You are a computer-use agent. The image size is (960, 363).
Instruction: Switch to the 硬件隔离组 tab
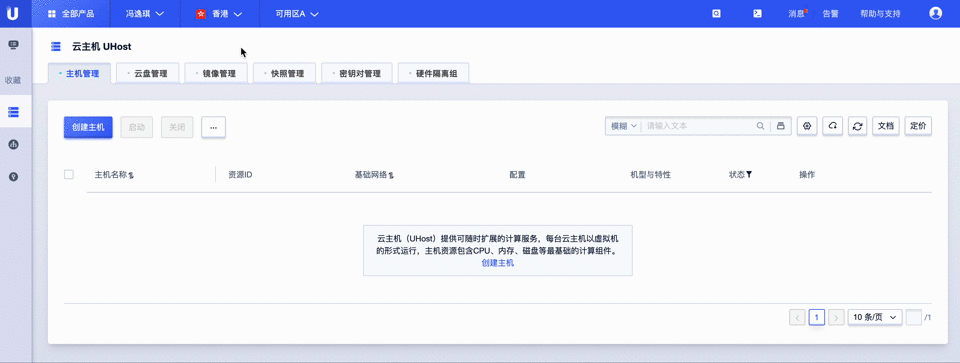(x=434, y=73)
